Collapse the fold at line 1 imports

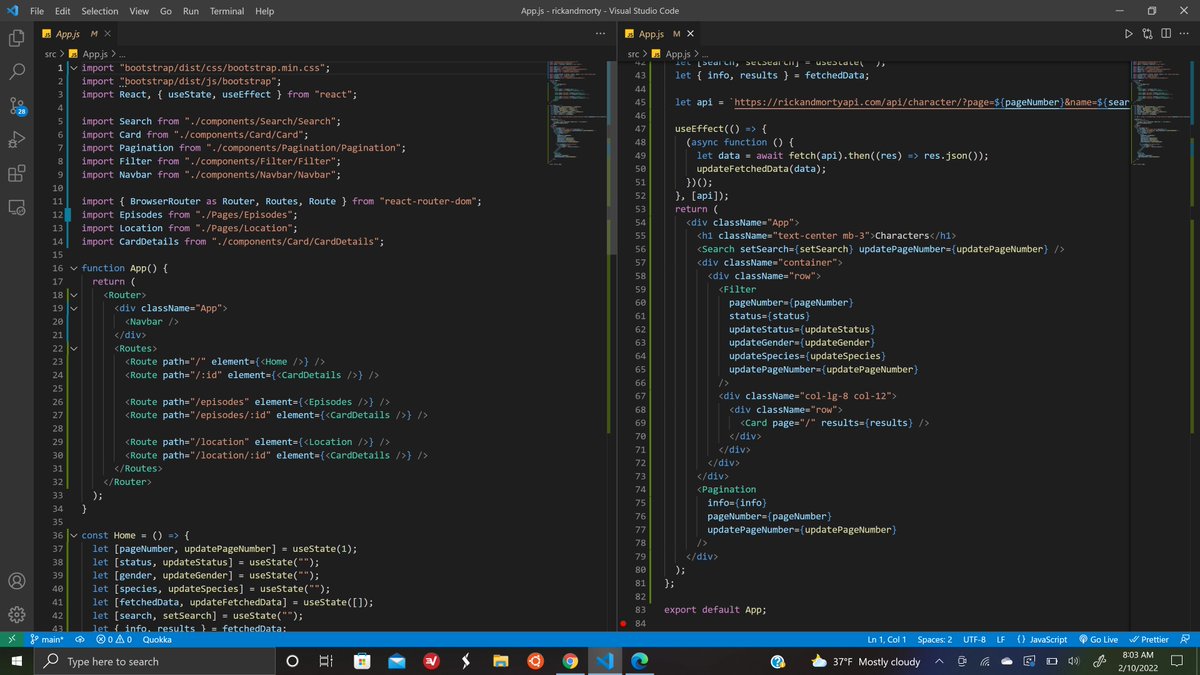tap(73, 67)
